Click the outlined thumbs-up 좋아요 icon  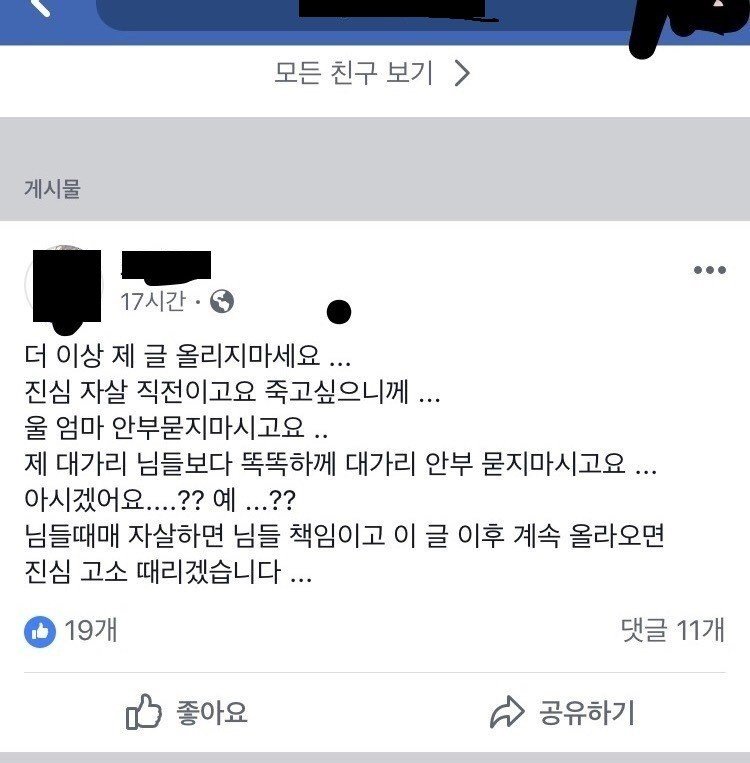click(x=144, y=712)
